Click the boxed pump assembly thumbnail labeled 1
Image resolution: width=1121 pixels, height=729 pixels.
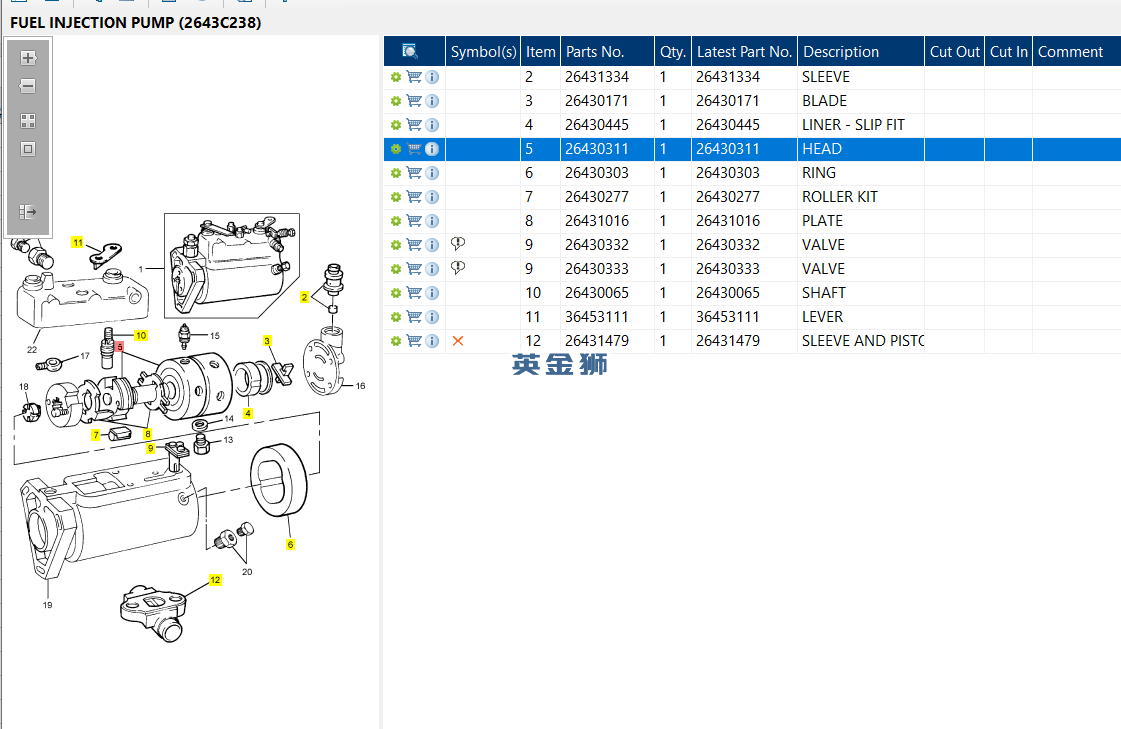232,265
